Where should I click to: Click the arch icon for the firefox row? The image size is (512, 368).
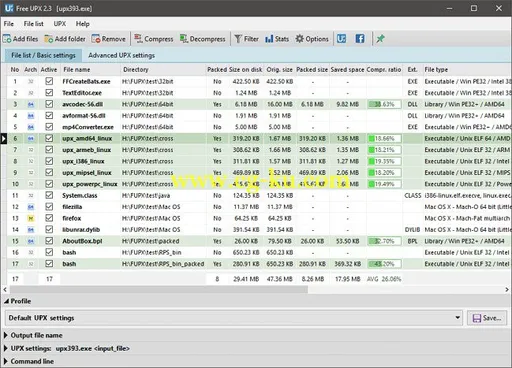pyautogui.click(x=31, y=219)
